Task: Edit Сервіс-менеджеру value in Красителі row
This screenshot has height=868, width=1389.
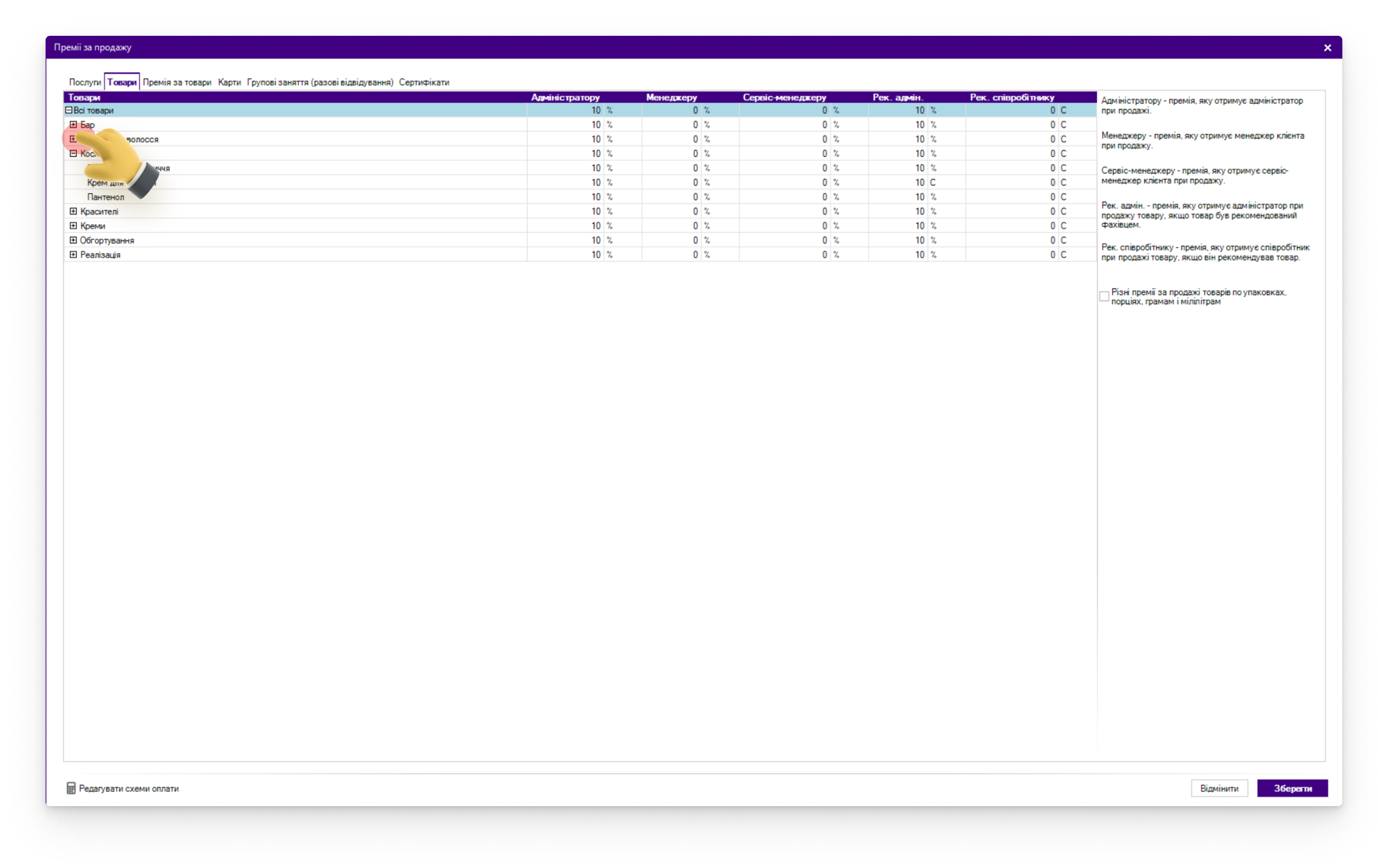Action: [784, 211]
